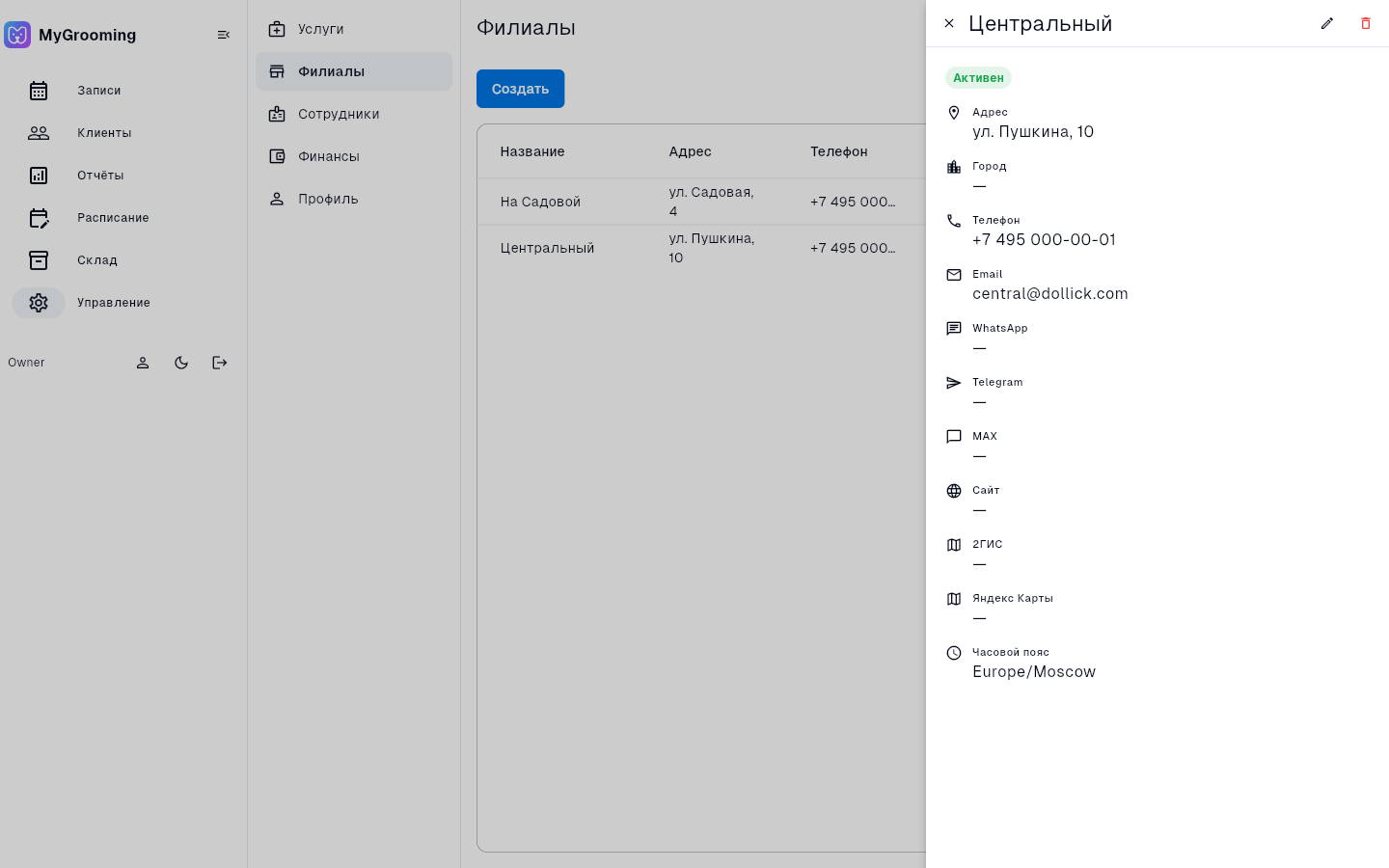The image size is (1389, 868).
Task: Click the Название column header
Action: 532,151
